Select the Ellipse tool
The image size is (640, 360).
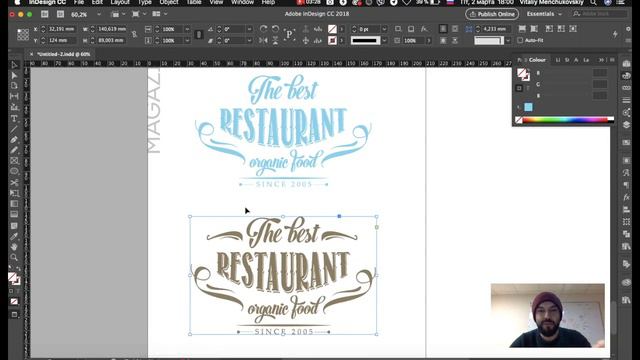[x=14, y=171]
